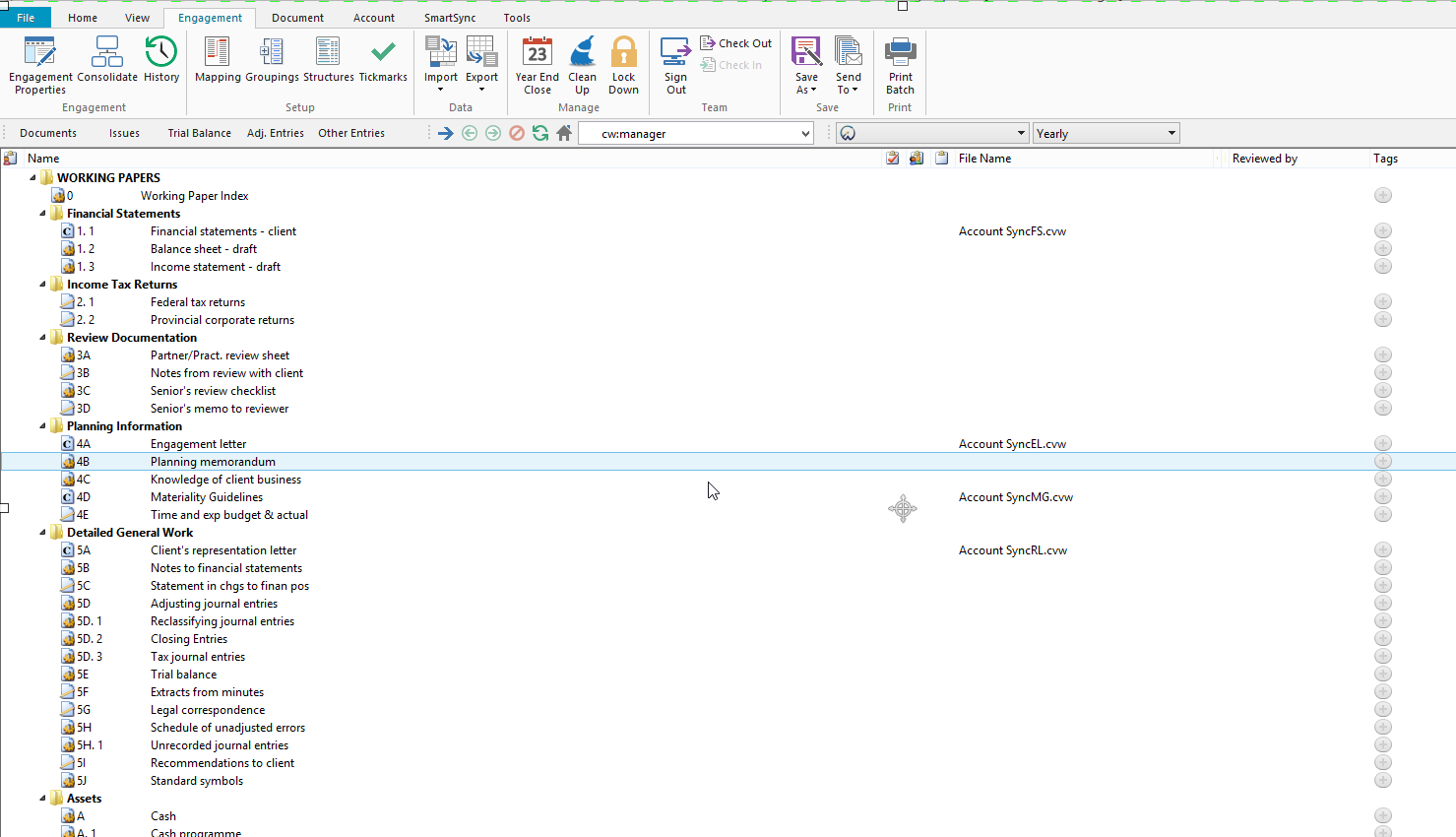Add tag to Working Paper Index row
The image size is (1456, 837).
[x=1383, y=195]
